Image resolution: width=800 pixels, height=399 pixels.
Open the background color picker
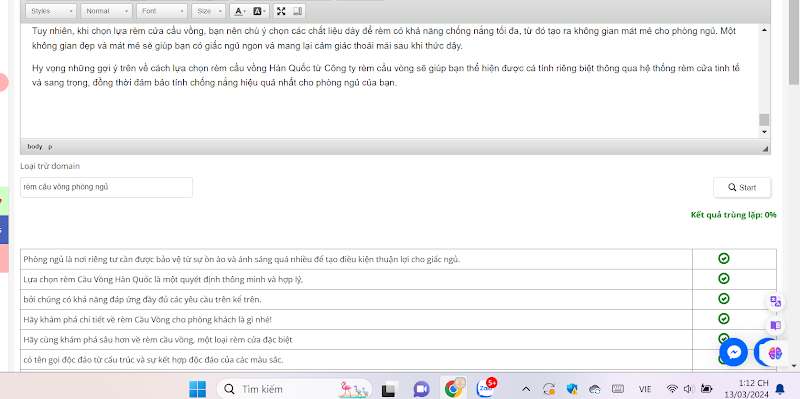(259, 11)
